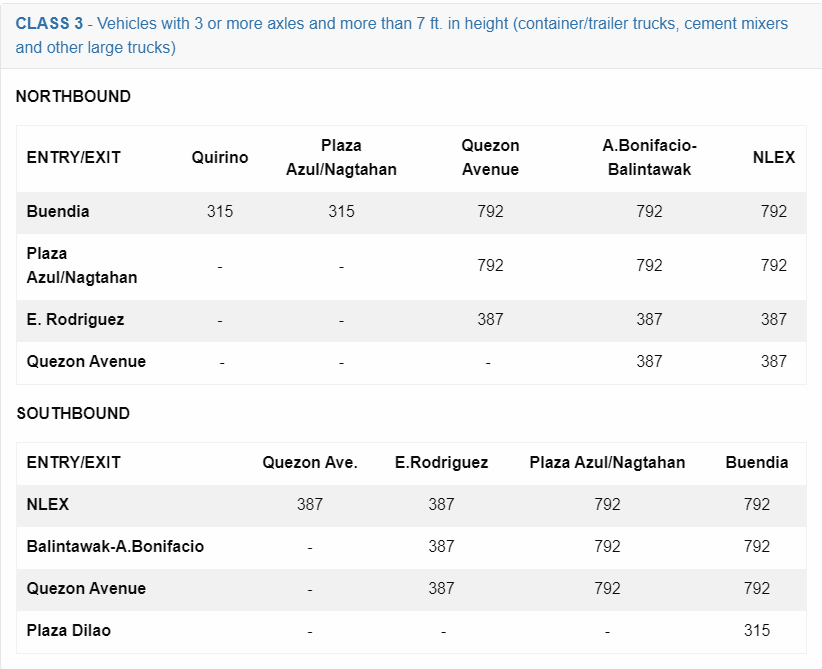Image resolution: width=822 pixels, height=669 pixels.
Task: Click the Southbound E.Rodriguez column header
Action: pyautogui.click(x=441, y=462)
